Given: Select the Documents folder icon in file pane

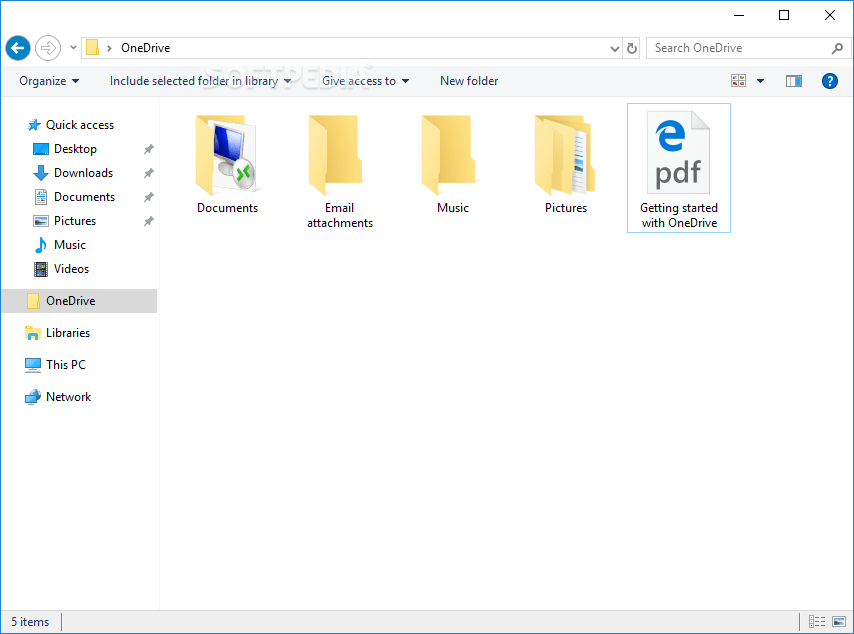Looking at the screenshot, I should click(226, 155).
